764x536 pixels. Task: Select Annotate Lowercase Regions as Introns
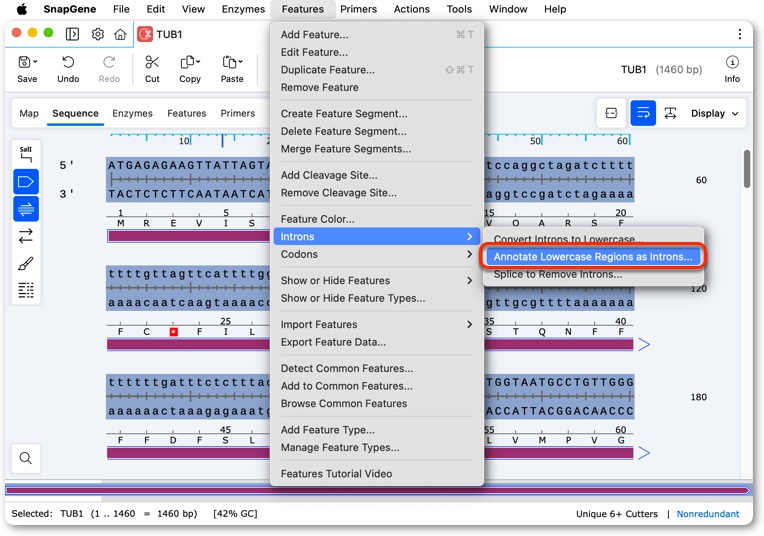point(592,257)
